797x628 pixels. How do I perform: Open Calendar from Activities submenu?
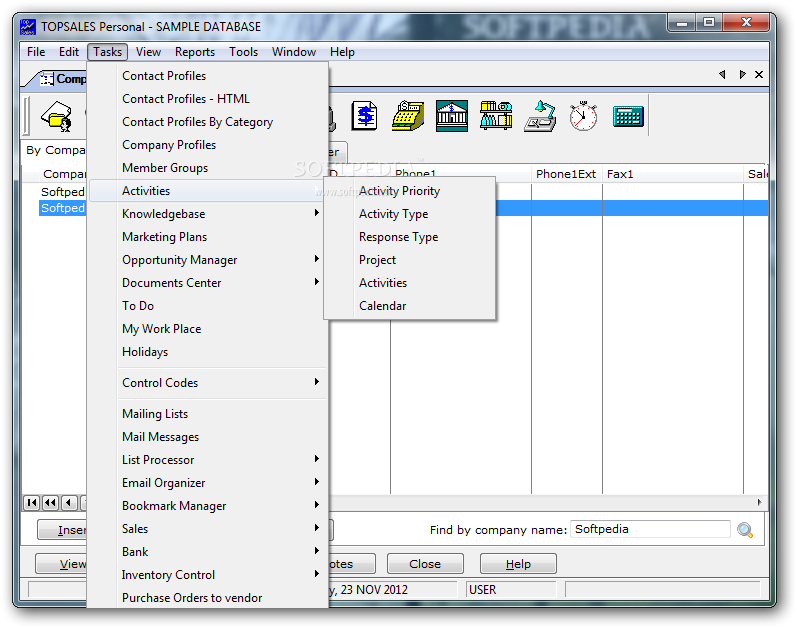(410, 306)
